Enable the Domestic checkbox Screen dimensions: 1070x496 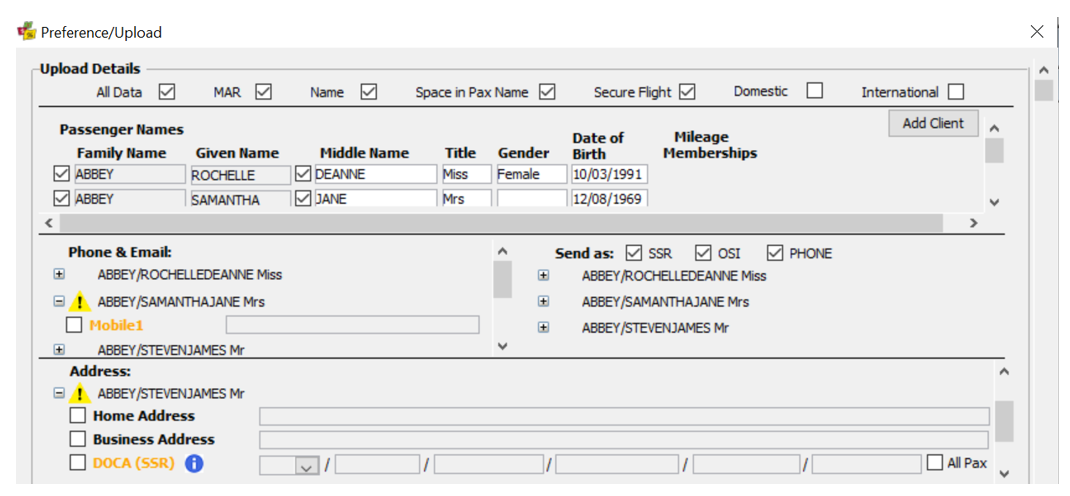point(814,91)
